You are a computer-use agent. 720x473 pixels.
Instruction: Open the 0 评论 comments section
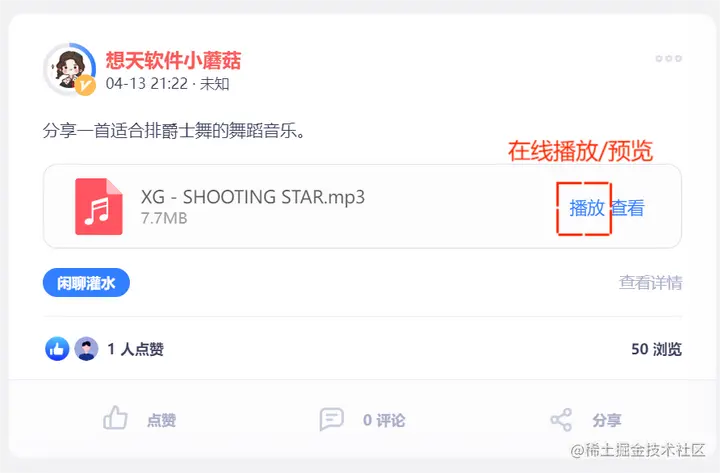(384, 420)
